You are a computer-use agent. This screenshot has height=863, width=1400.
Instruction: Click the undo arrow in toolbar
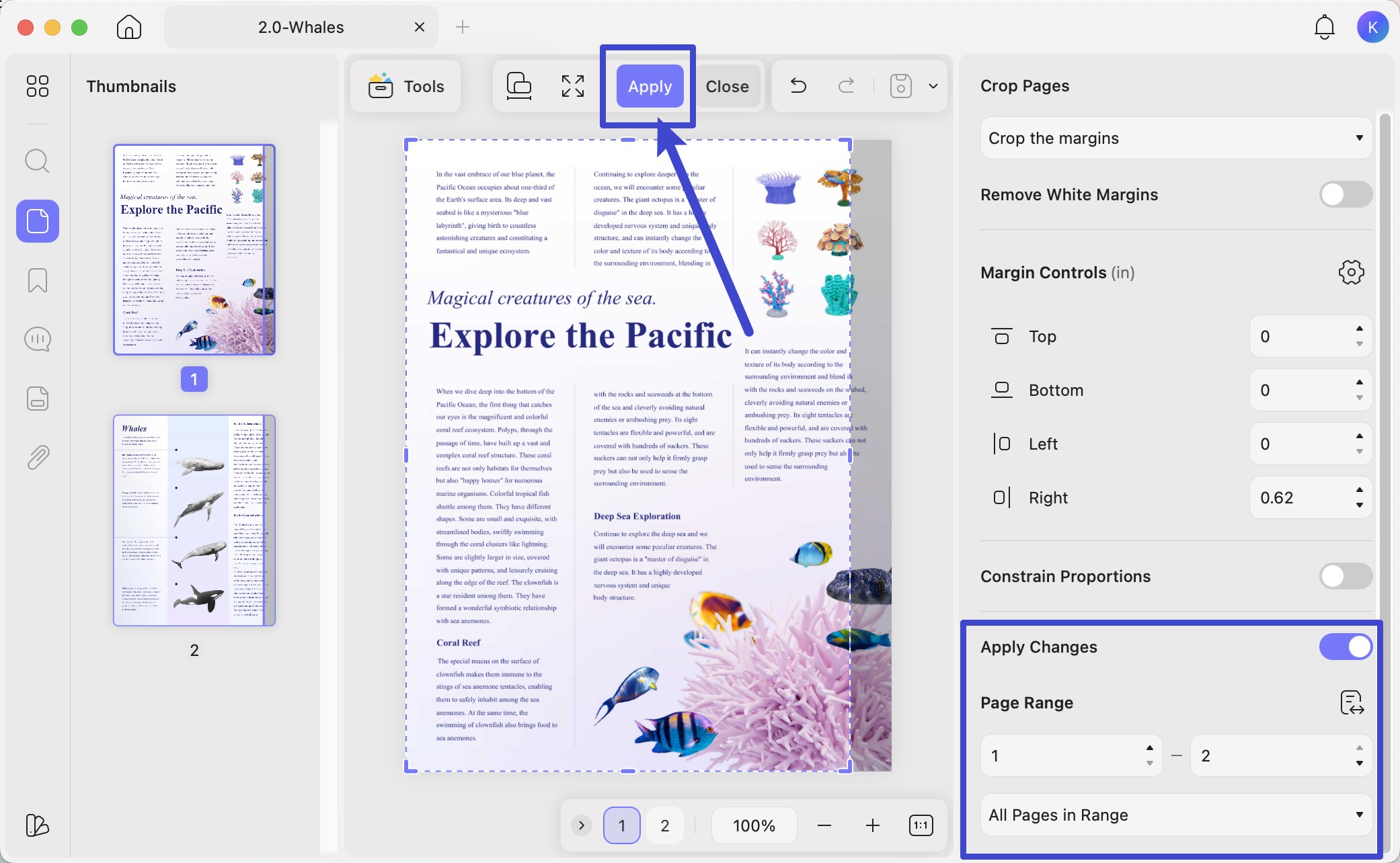pos(798,86)
